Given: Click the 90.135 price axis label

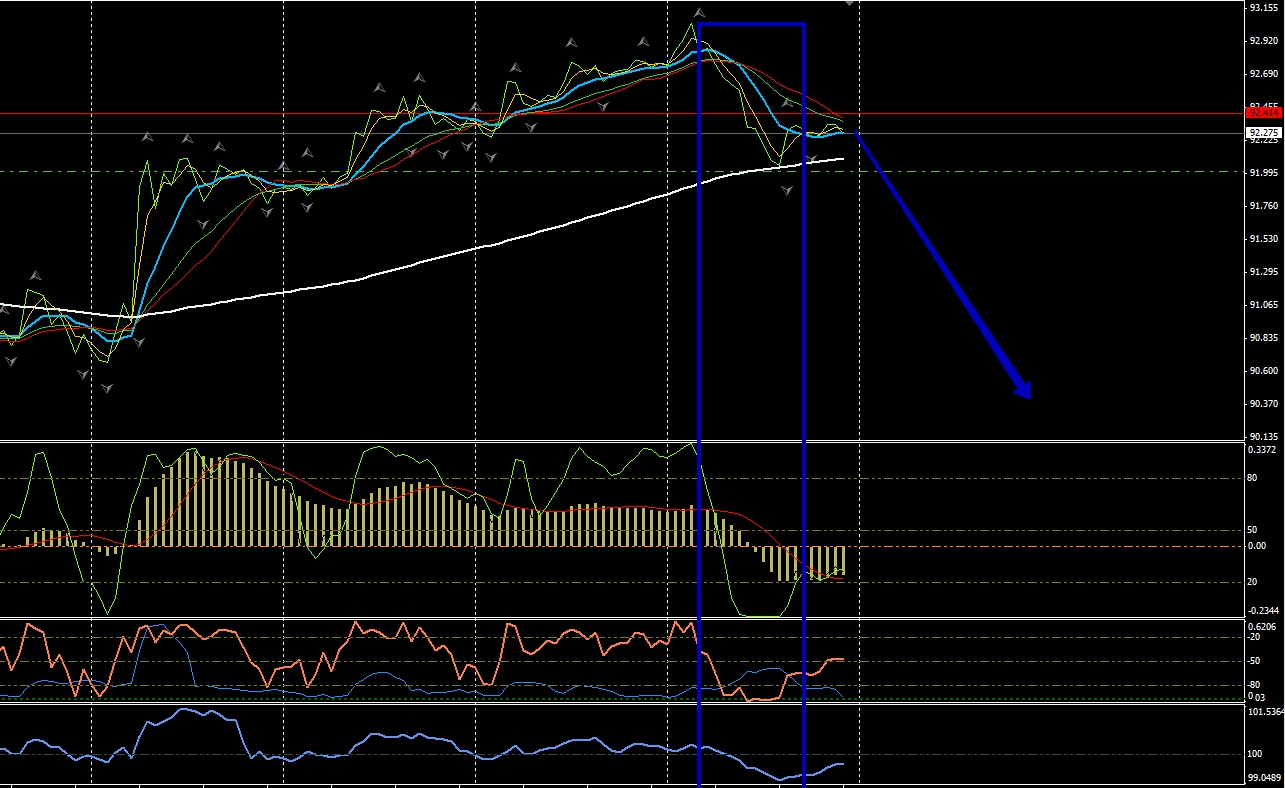Looking at the screenshot, I should click(x=1264, y=437).
